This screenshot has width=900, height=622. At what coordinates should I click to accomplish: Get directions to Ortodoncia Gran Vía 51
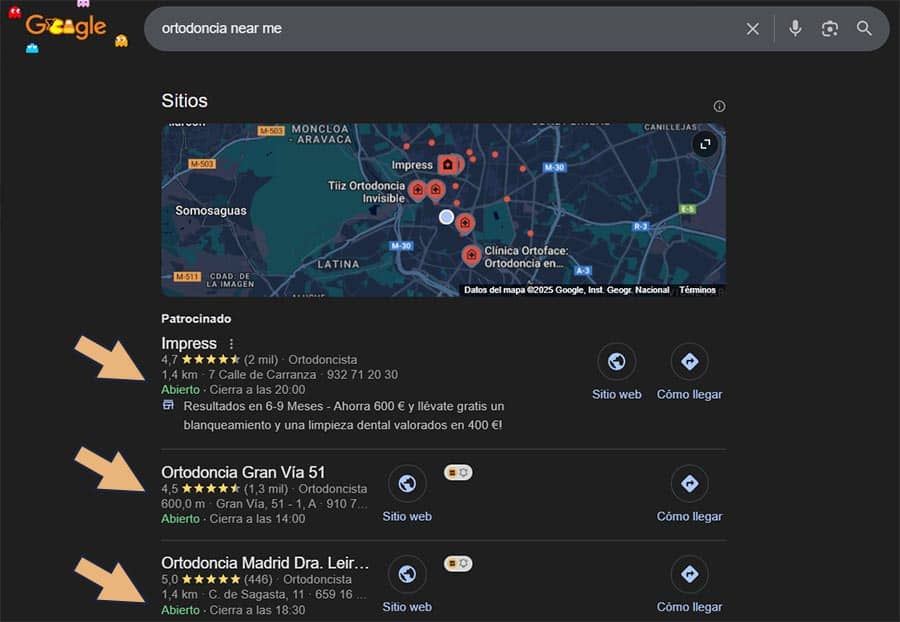coord(690,483)
